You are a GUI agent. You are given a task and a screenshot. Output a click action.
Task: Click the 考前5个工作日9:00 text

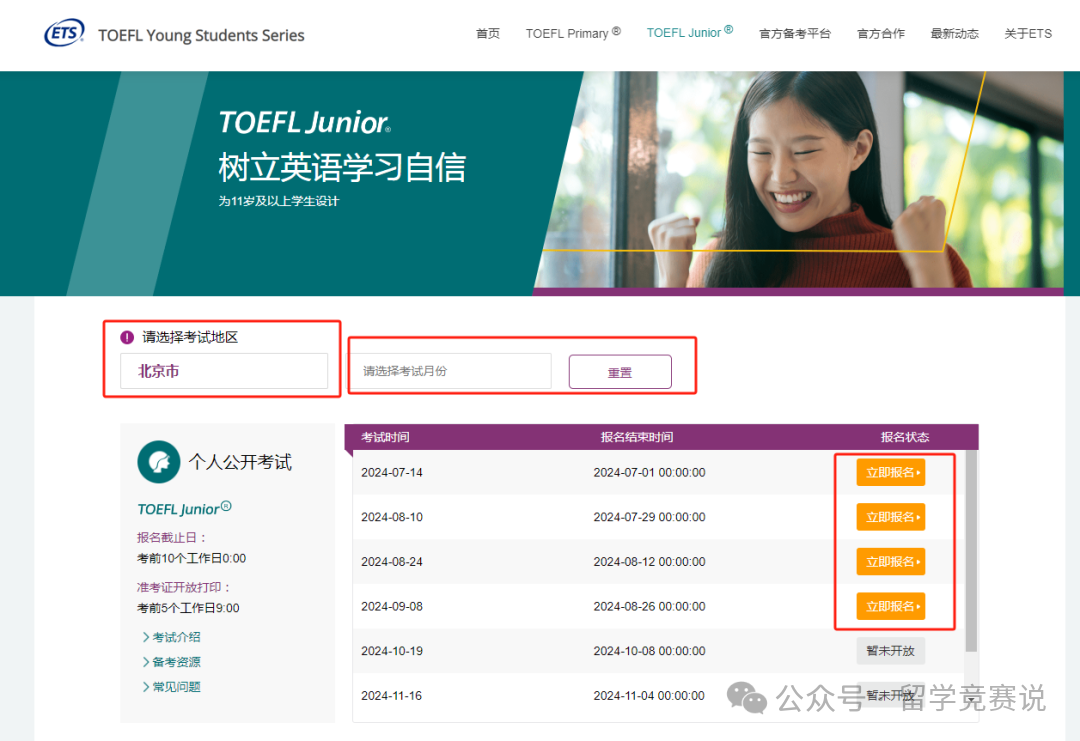pos(188,608)
